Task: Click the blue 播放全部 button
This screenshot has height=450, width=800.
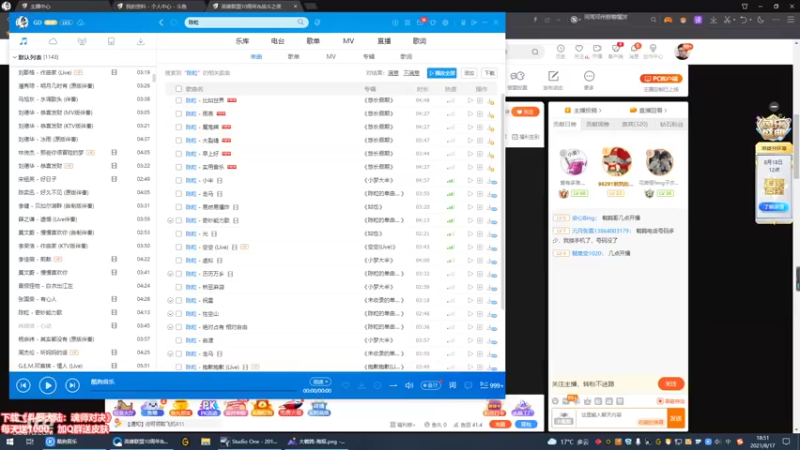Action: (442, 73)
